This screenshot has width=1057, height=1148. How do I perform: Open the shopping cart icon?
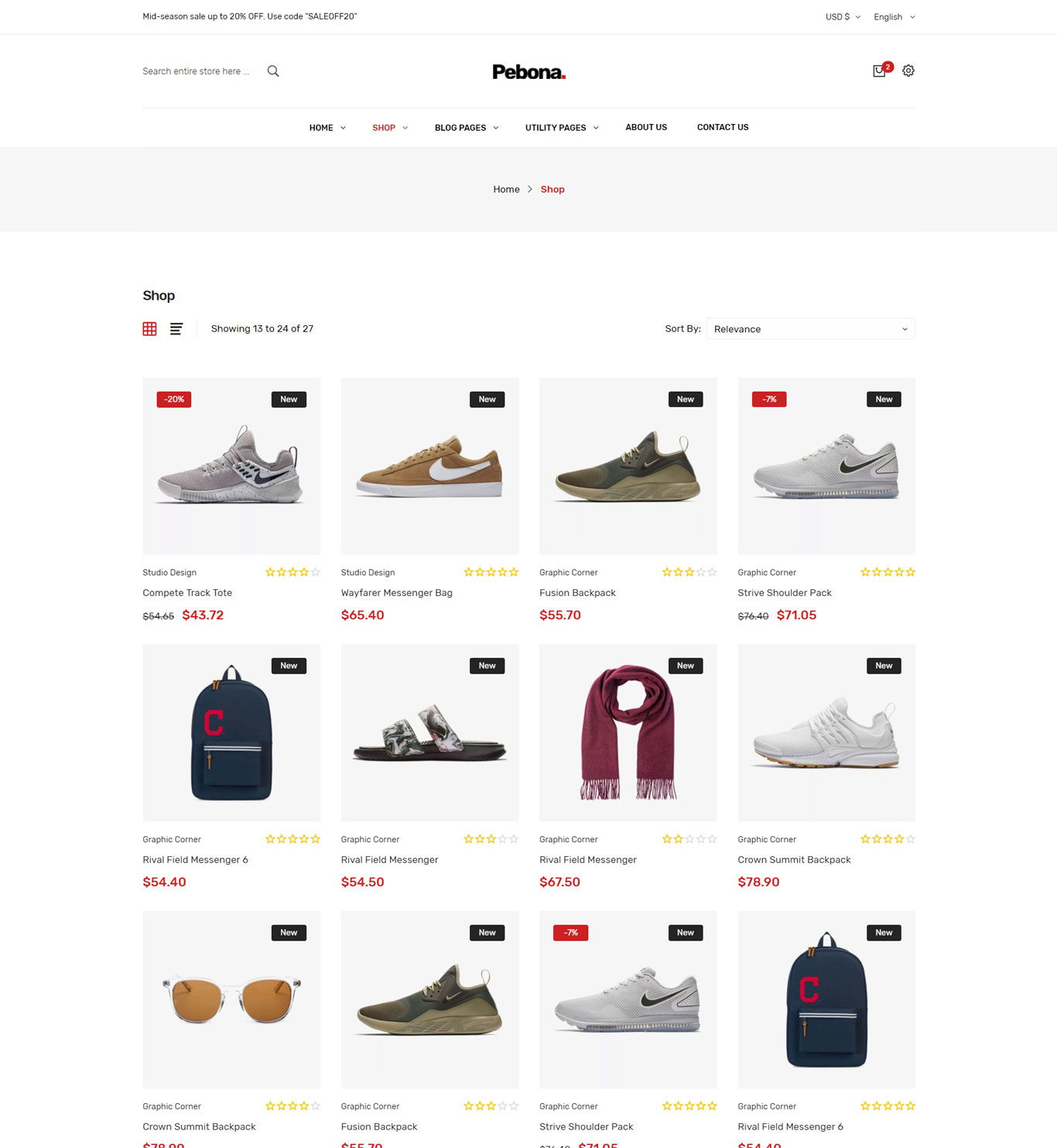coord(880,70)
